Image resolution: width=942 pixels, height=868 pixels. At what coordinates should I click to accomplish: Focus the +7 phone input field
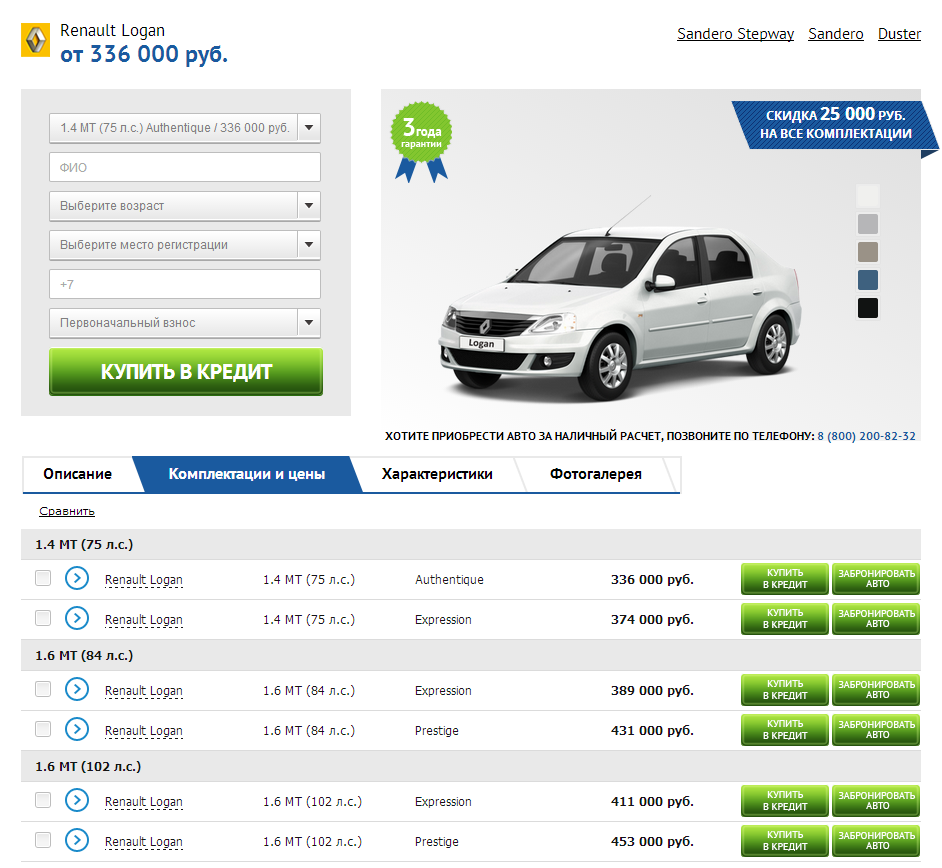185,284
